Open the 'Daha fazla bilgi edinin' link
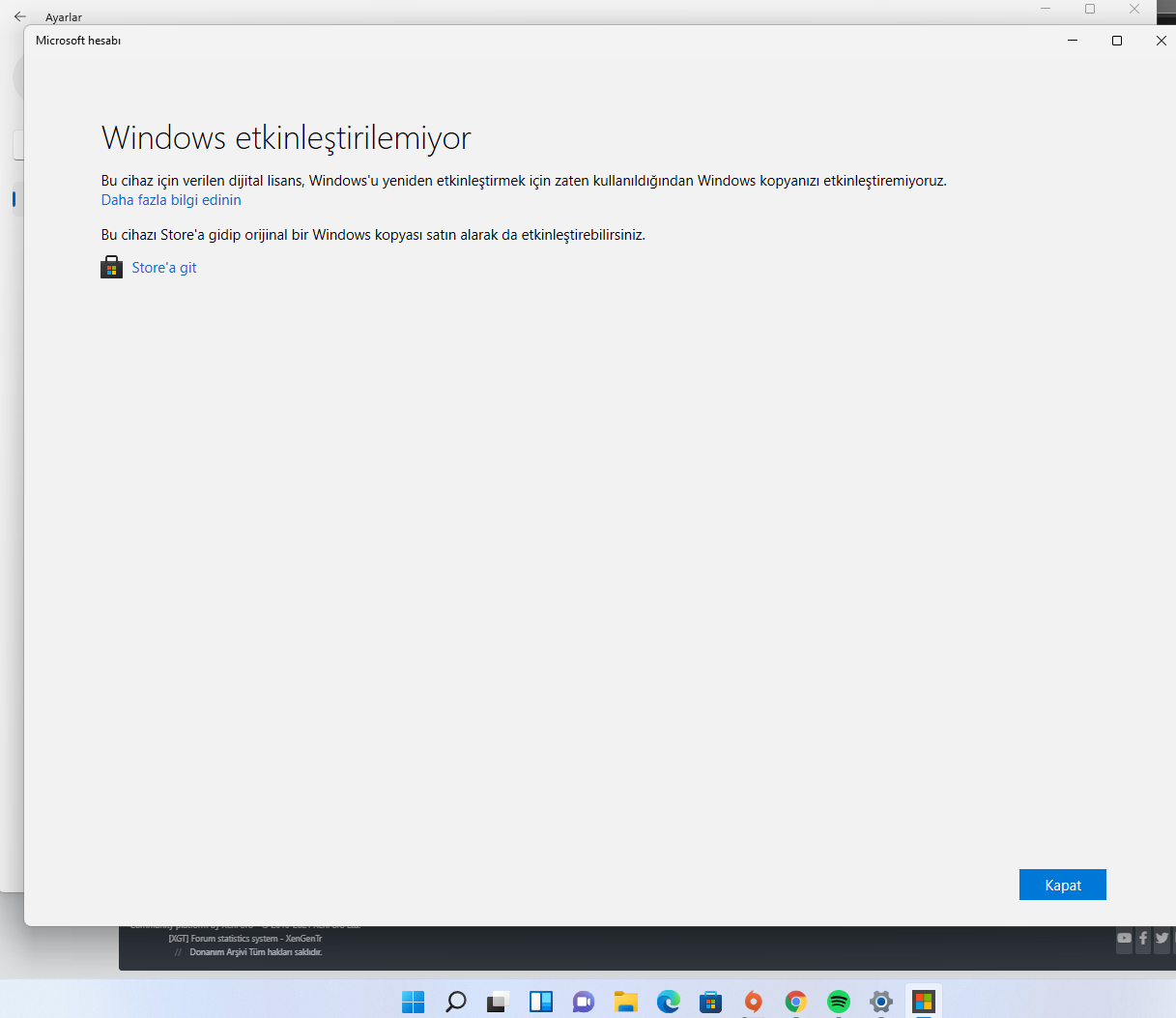This screenshot has width=1176, height=1018. coord(171,200)
